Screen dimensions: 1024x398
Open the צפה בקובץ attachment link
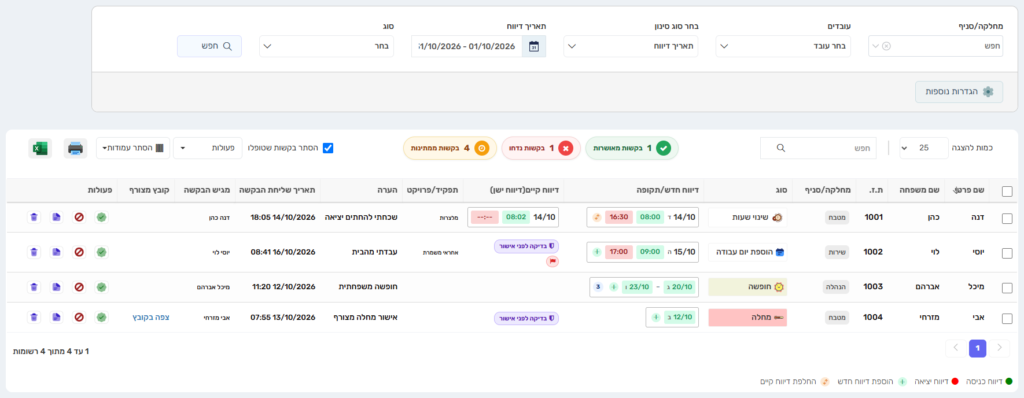click(152, 317)
